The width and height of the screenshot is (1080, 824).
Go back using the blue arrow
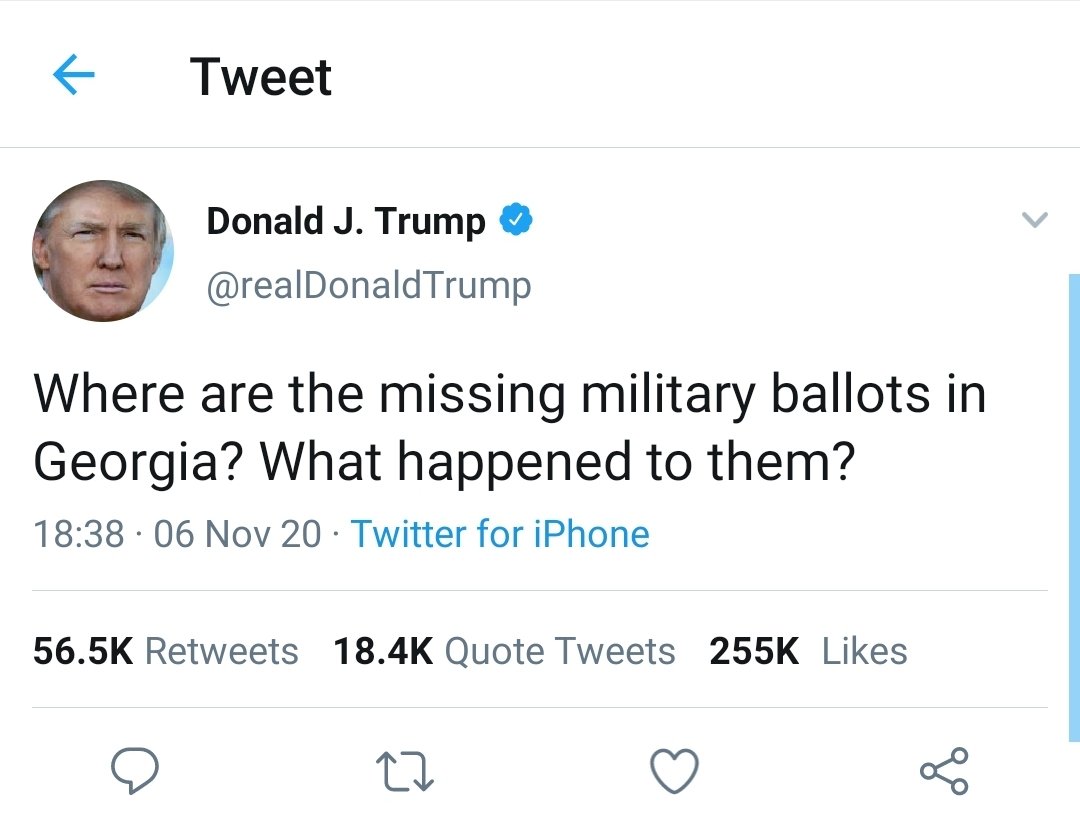(x=74, y=74)
